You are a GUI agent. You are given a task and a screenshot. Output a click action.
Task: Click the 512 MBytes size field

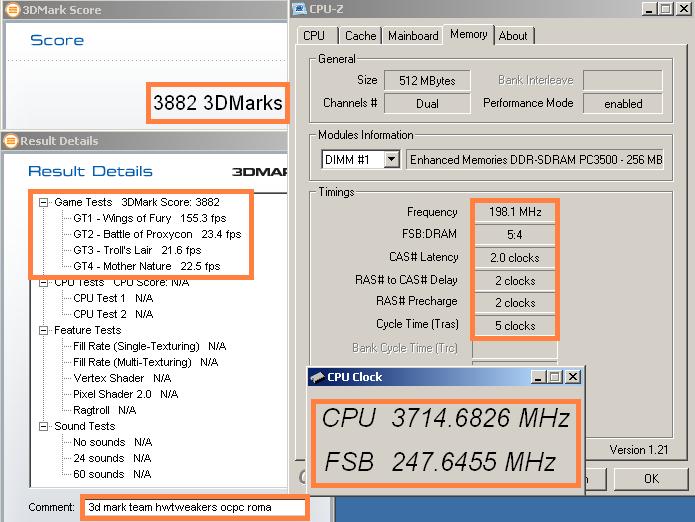pos(427,81)
